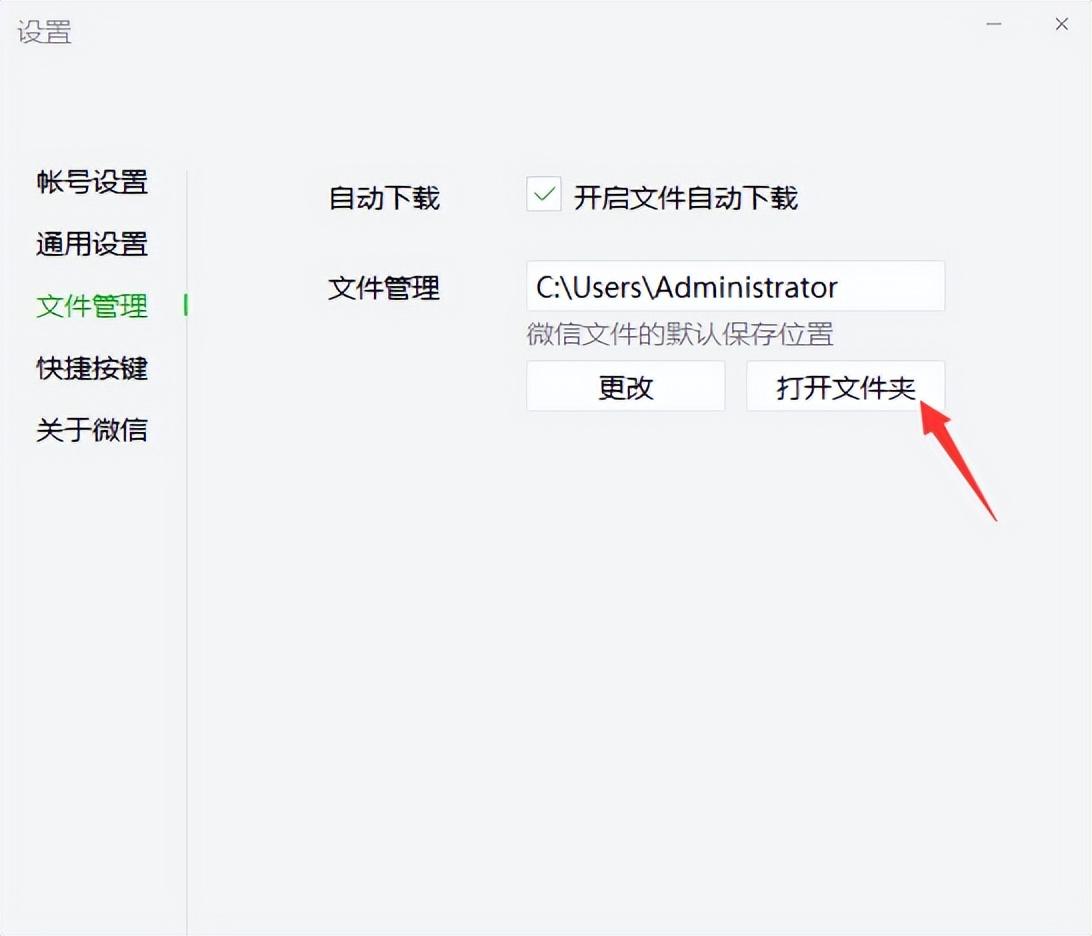Click the C:\Users\Administrator path field
Viewport: 1092px width, 936px height.
pos(735,286)
